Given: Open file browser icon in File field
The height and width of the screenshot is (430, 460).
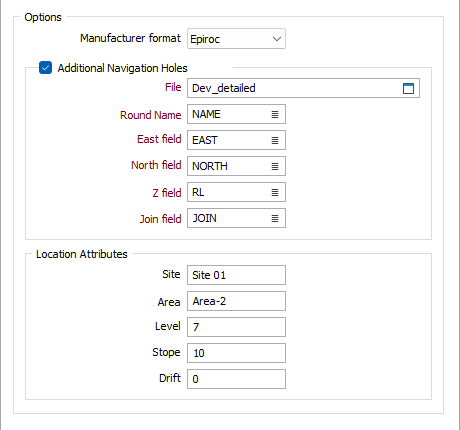Looking at the screenshot, I should pos(408,88).
